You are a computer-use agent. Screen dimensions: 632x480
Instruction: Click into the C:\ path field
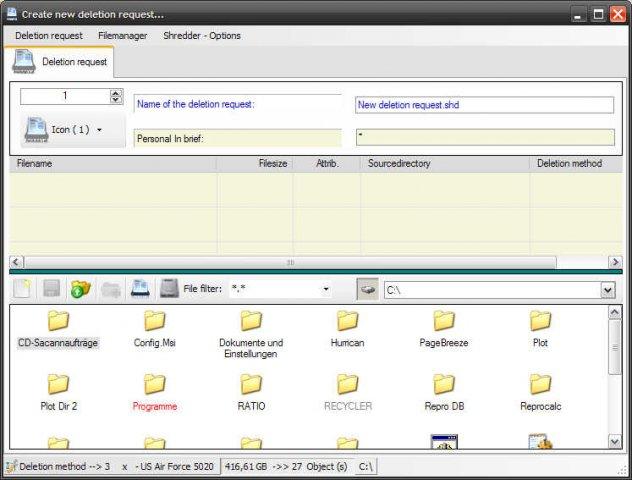coord(493,290)
